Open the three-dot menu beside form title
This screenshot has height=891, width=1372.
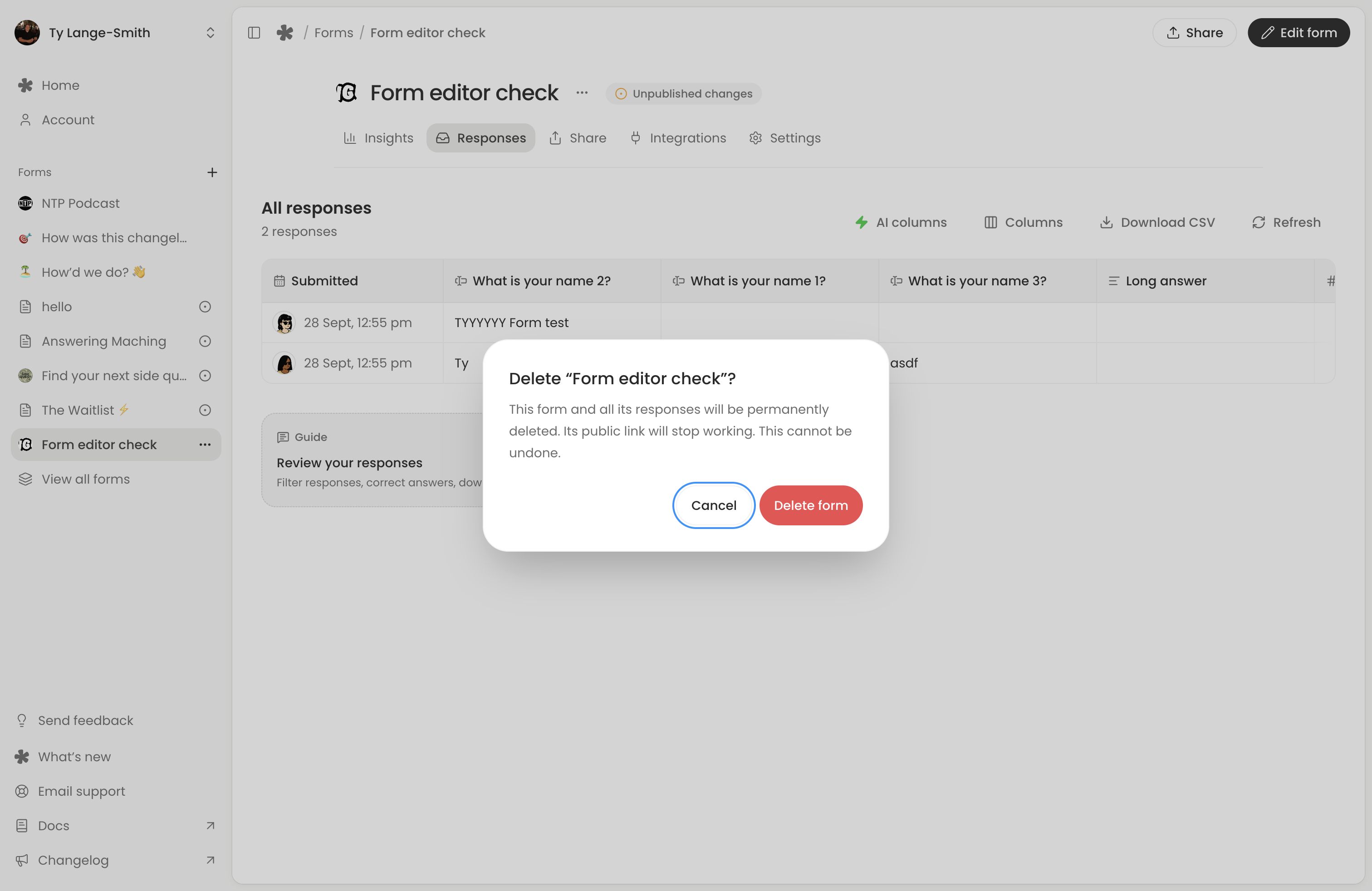(582, 93)
